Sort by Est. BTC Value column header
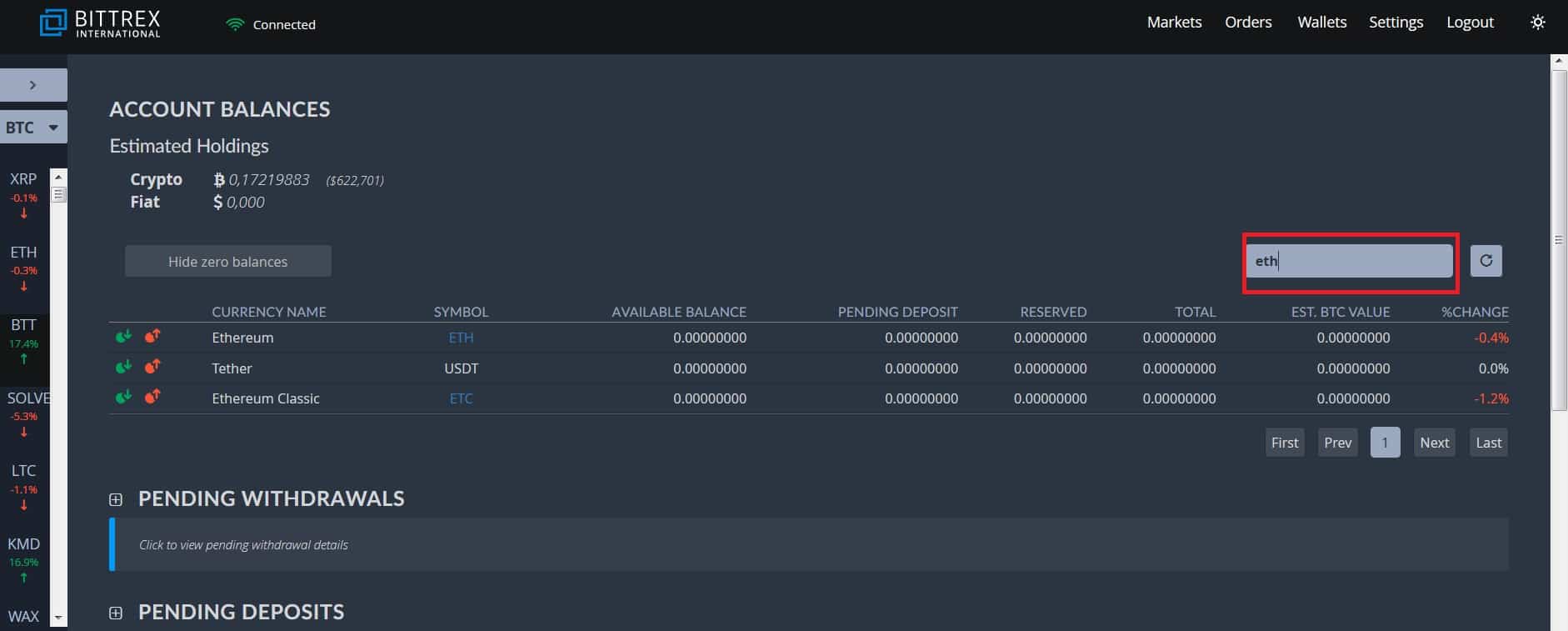The height and width of the screenshot is (631, 1568). click(x=1341, y=312)
